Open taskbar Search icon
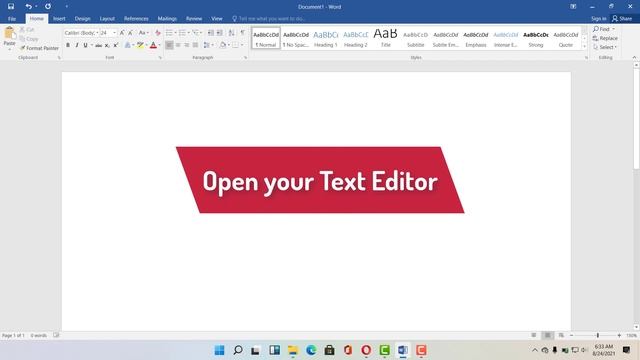The width and height of the screenshot is (640, 360). coord(238,350)
